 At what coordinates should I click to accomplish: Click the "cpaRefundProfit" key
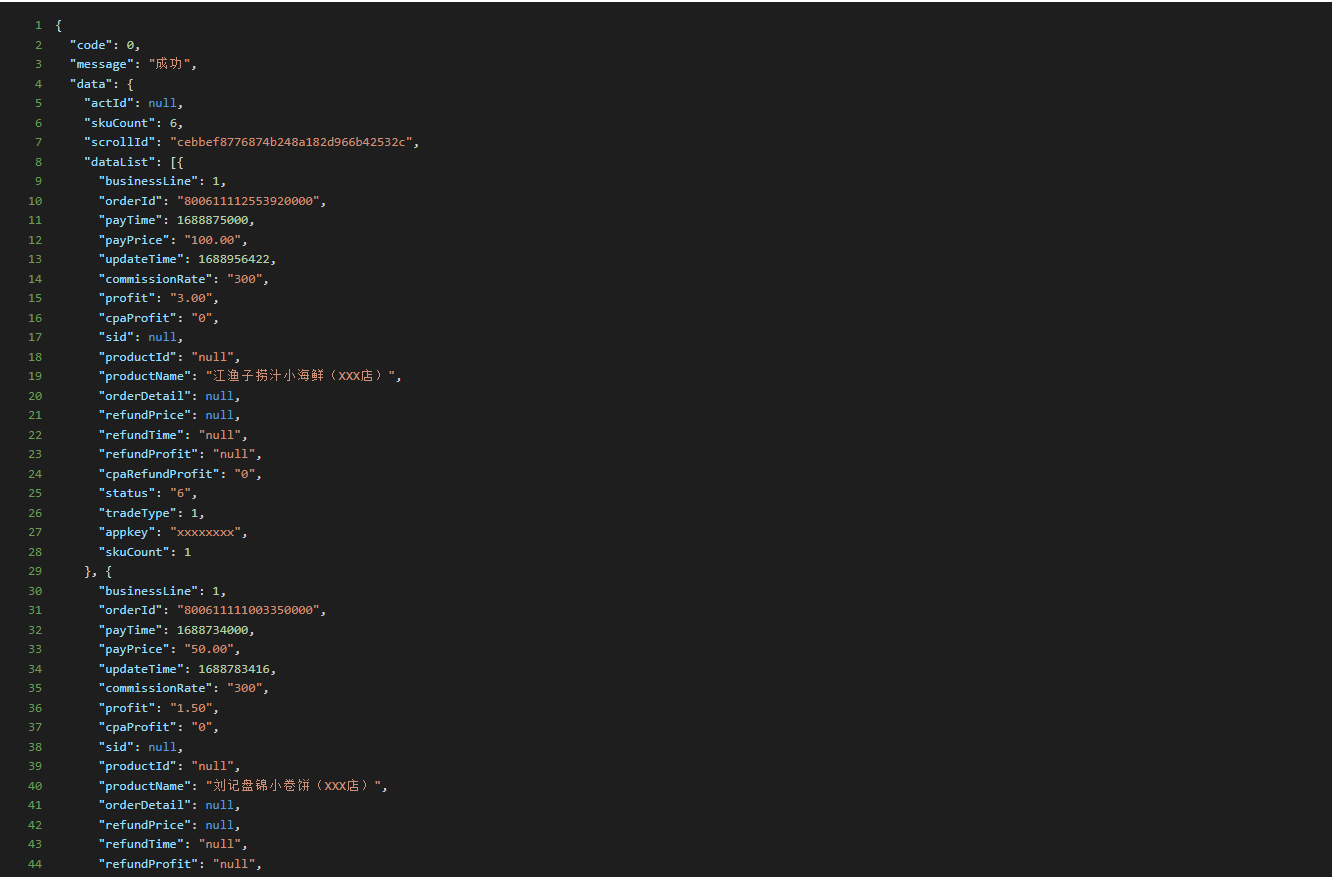pos(159,474)
